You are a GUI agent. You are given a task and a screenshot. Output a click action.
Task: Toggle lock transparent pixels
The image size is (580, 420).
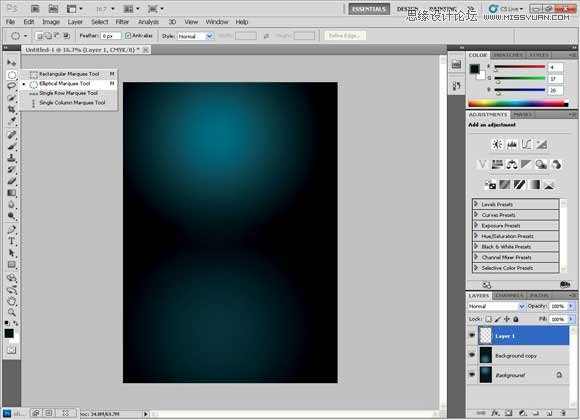pyautogui.click(x=489, y=319)
